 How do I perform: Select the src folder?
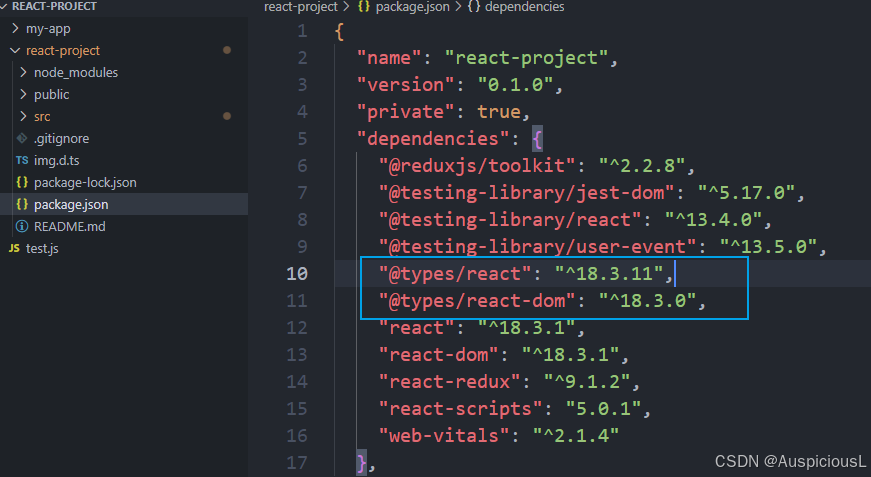pos(42,116)
